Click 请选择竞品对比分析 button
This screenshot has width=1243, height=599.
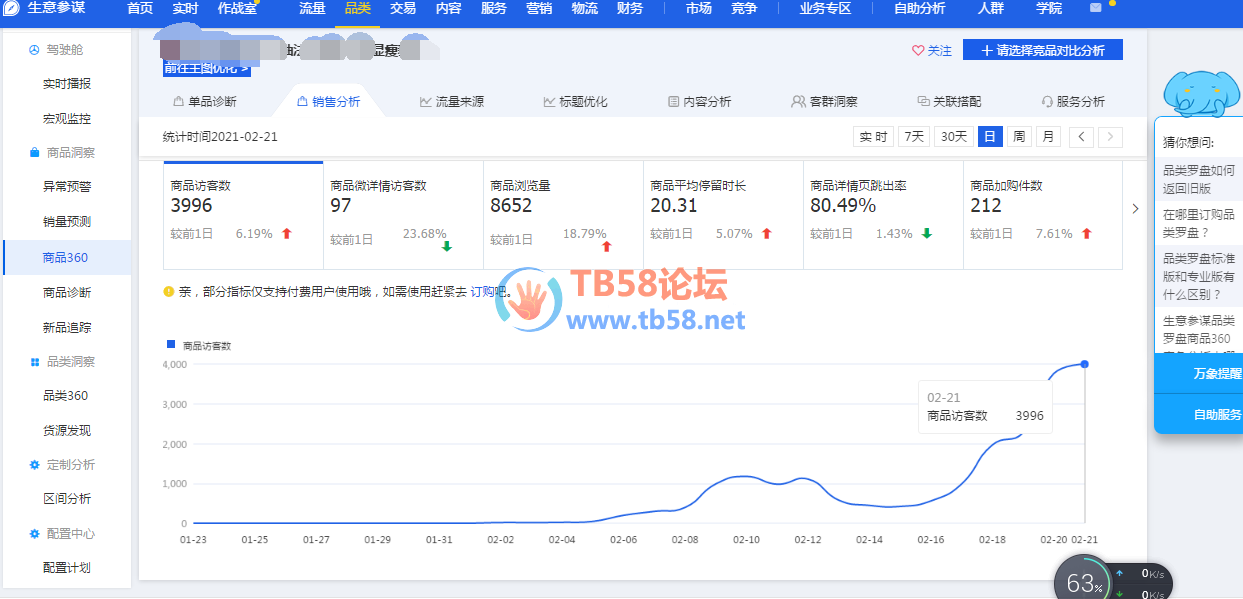(x=1042, y=50)
